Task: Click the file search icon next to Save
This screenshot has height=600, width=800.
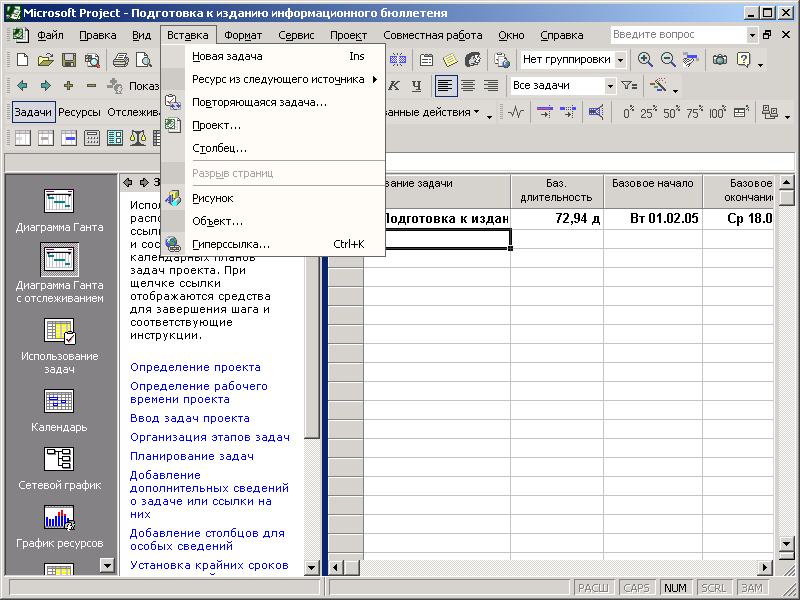Action: [x=92, y=60]
